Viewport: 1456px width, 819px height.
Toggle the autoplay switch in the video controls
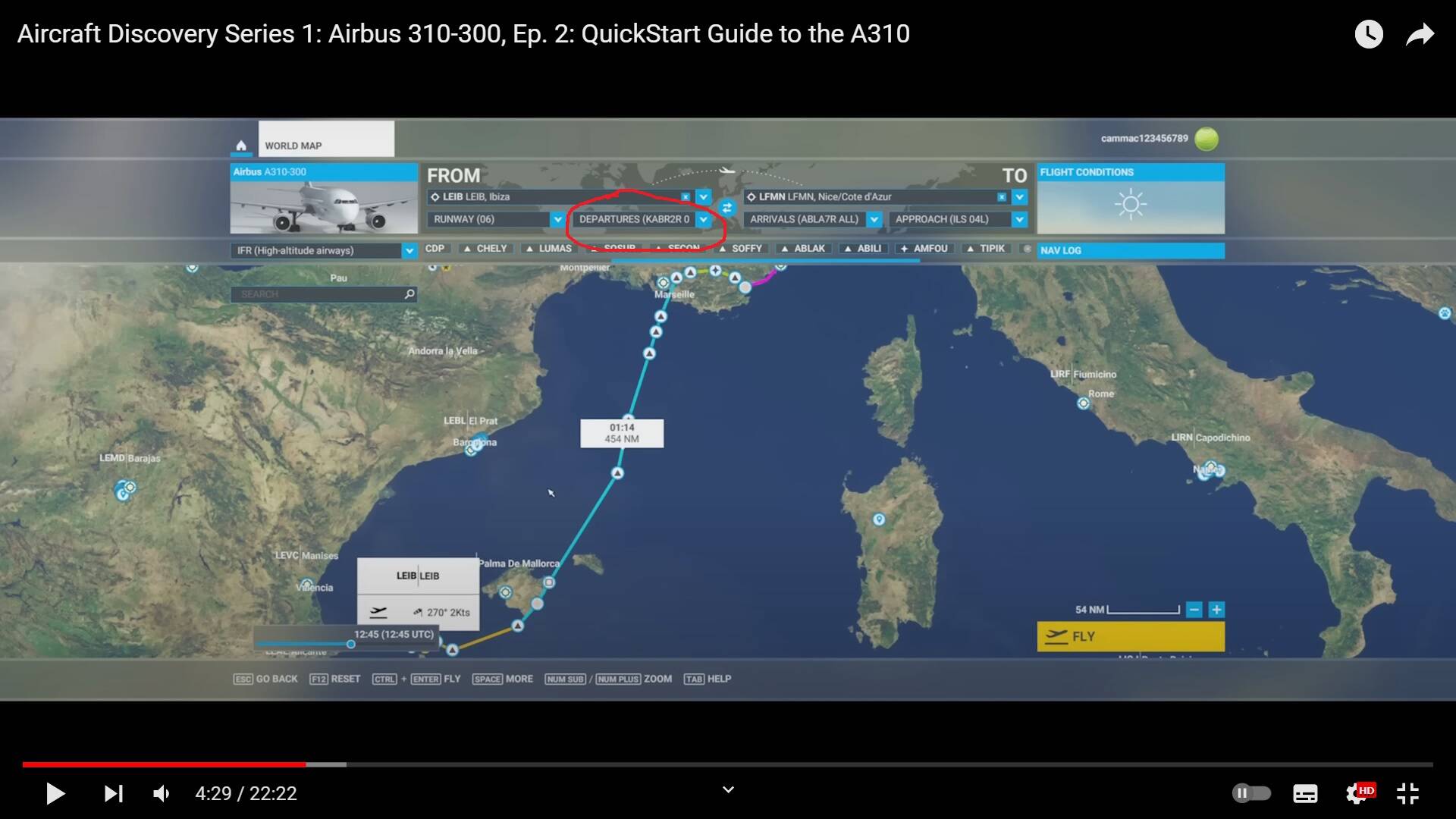[1251, 794]
